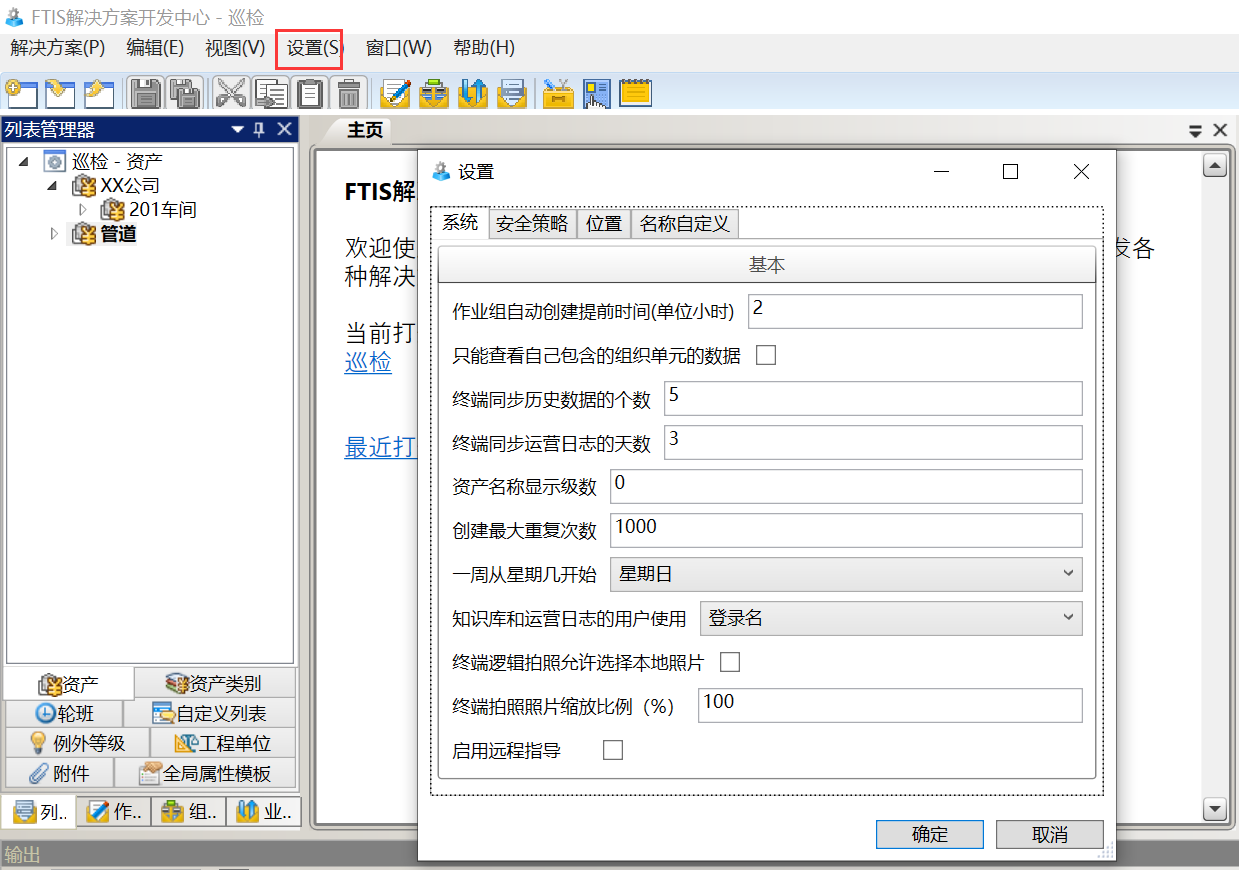
Task: Enable the 启用远程指导 checkbox
Action: tap(613, 750)
